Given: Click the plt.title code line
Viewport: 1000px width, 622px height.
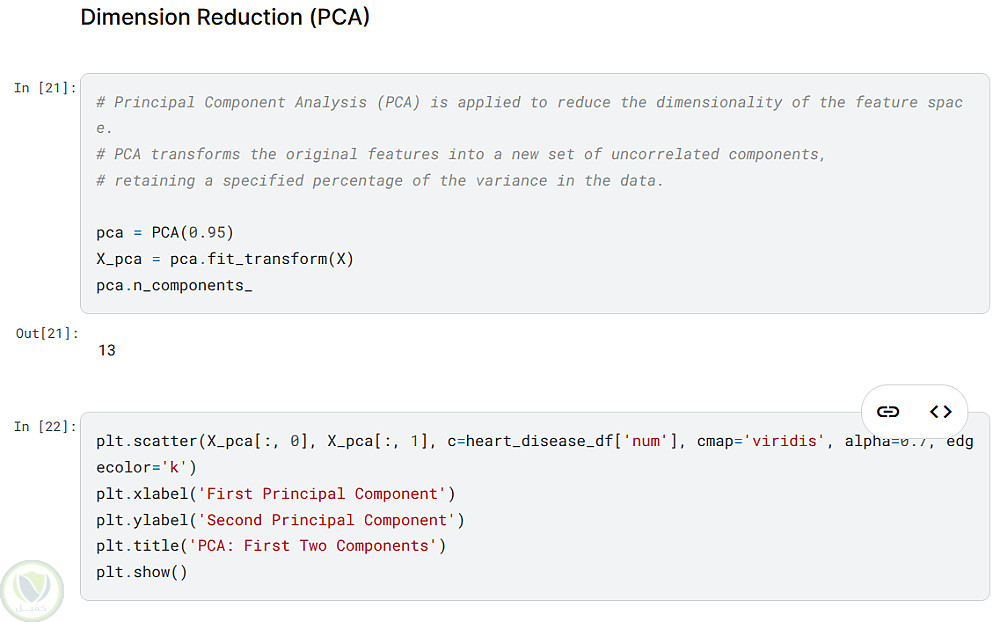Looking at the screenshot, I should (x=270, y=546).
